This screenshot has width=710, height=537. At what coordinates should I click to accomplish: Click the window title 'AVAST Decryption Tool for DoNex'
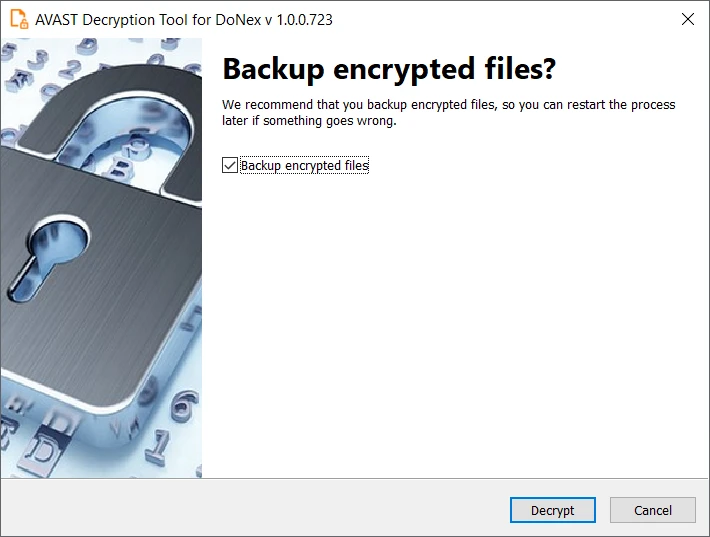[x=149, y=20]
